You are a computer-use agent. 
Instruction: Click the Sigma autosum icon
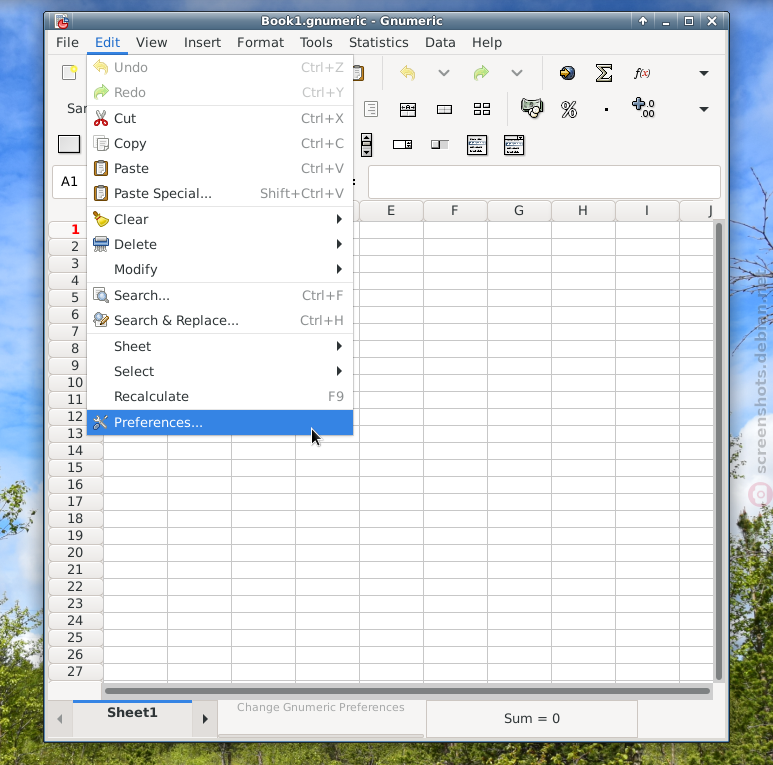pos(604,73)
